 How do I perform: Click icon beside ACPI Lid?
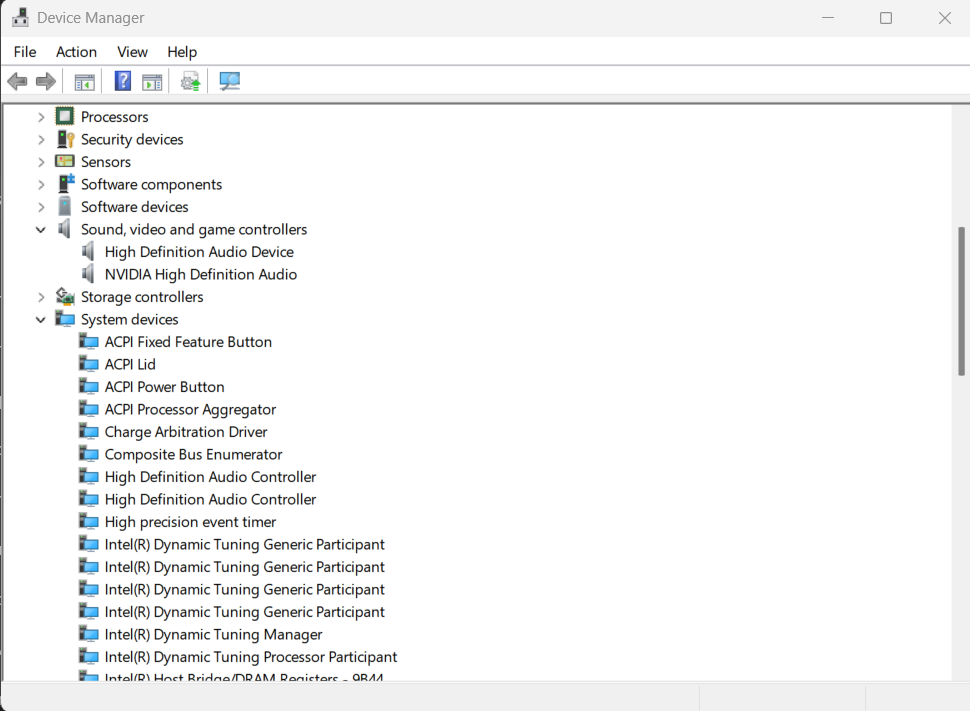pyautogui.click(x=89, y=364)
